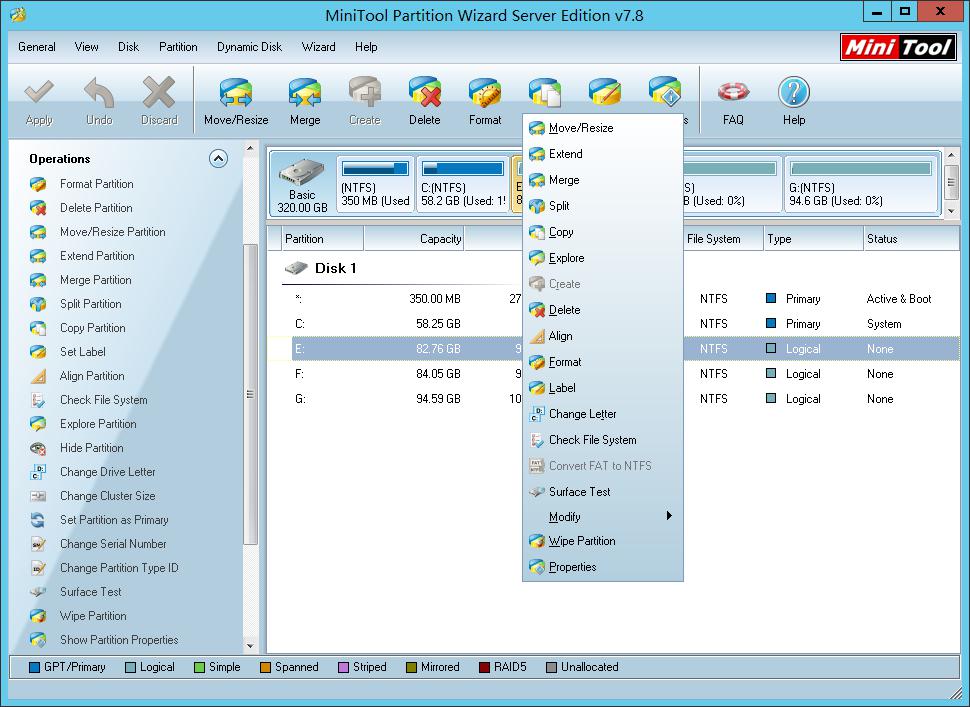Open the Wizard menu
The height and width of the screenshot is (707, 970).
point(319,47)
